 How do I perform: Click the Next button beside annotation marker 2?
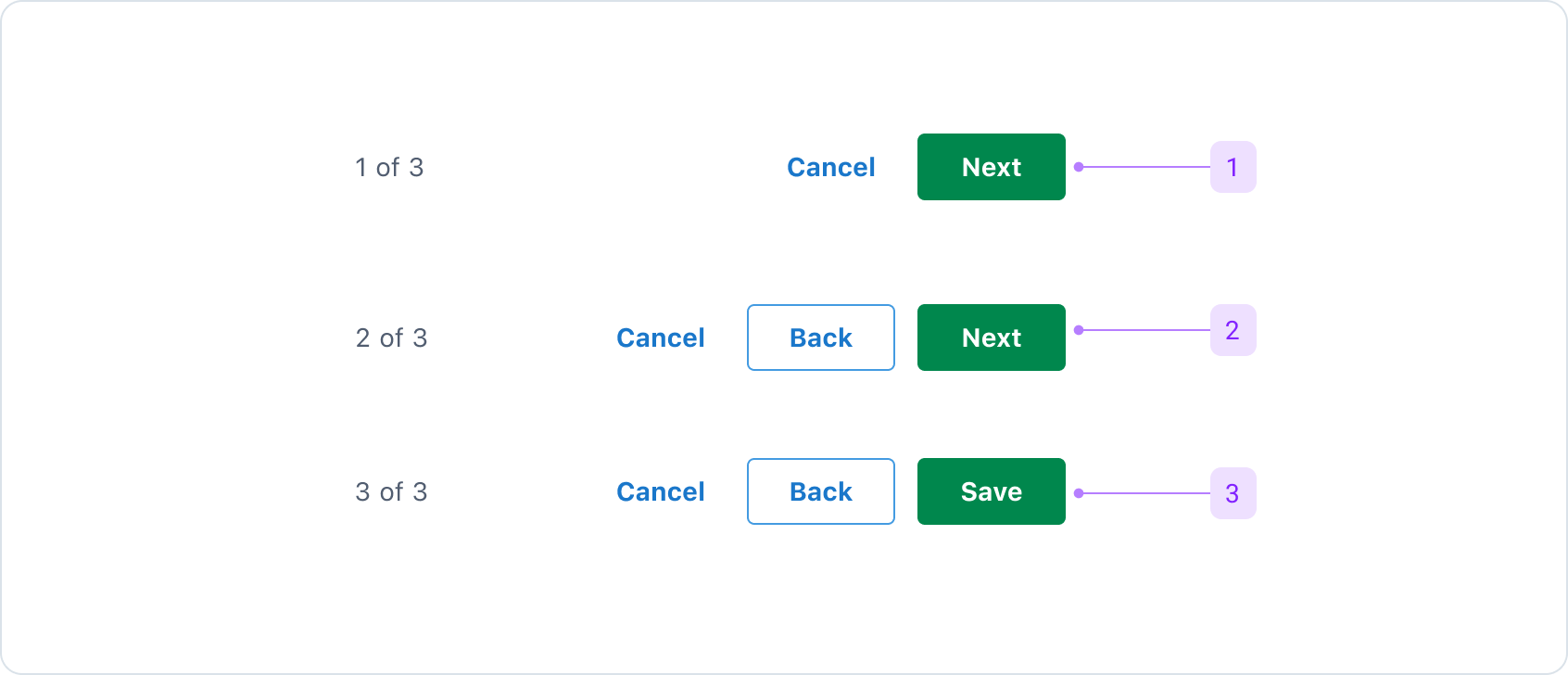pyautogui.click(x=991, y=337)
